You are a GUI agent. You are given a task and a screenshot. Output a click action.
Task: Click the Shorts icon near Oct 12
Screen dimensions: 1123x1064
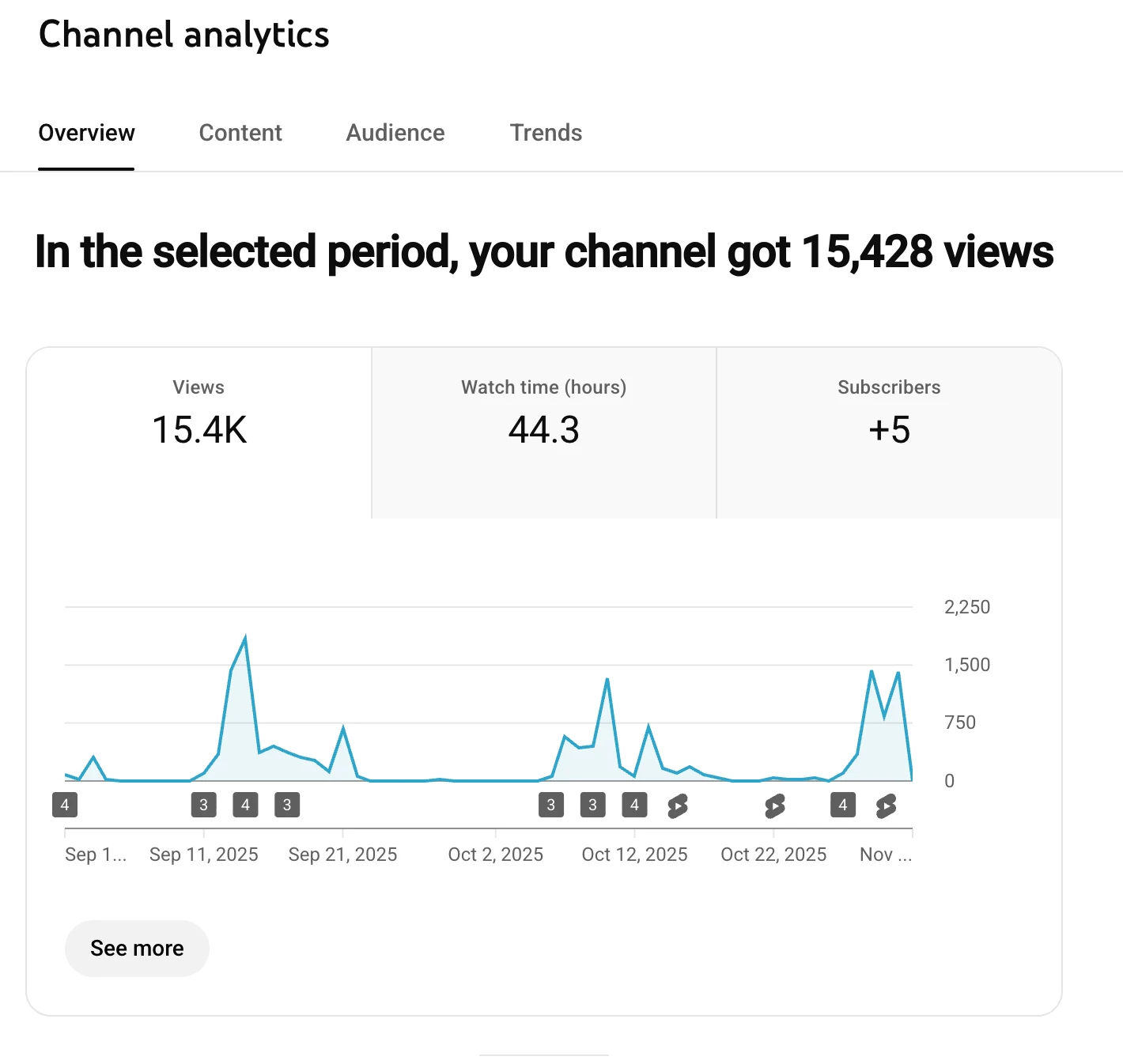pyautogui.click(x=677, y=806)
